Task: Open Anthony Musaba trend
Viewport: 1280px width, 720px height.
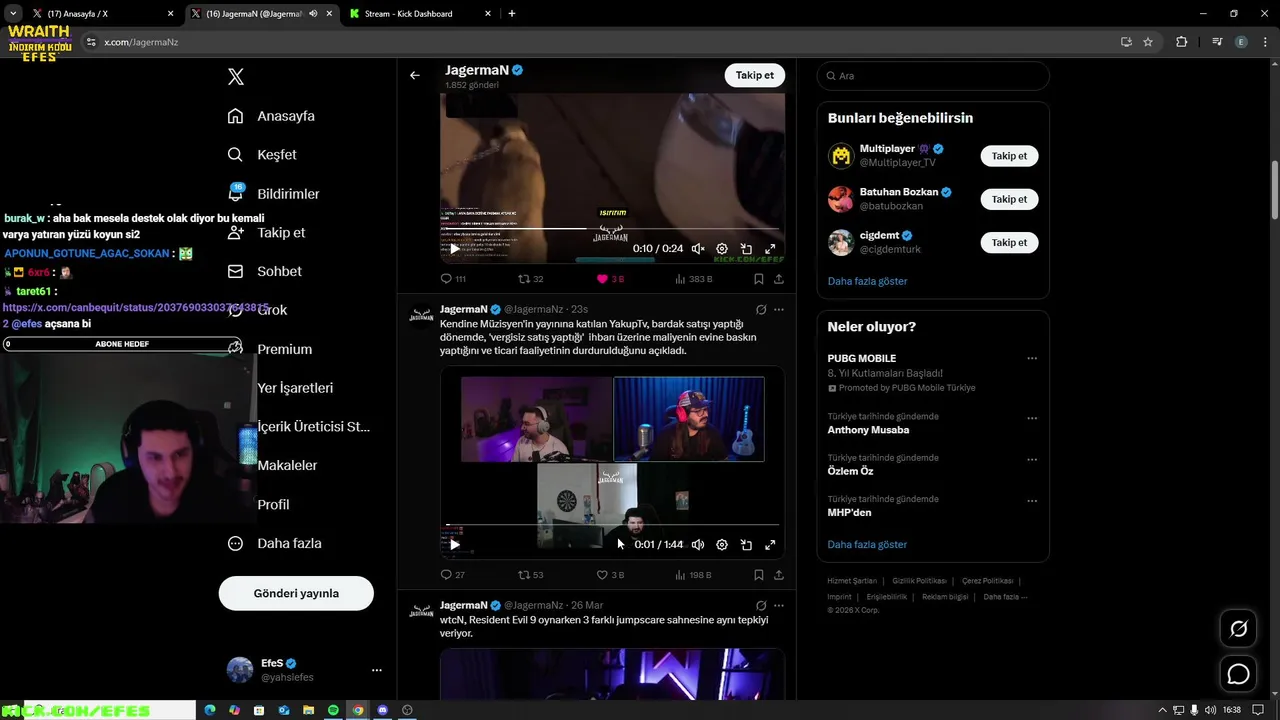Action: point(868,430)
